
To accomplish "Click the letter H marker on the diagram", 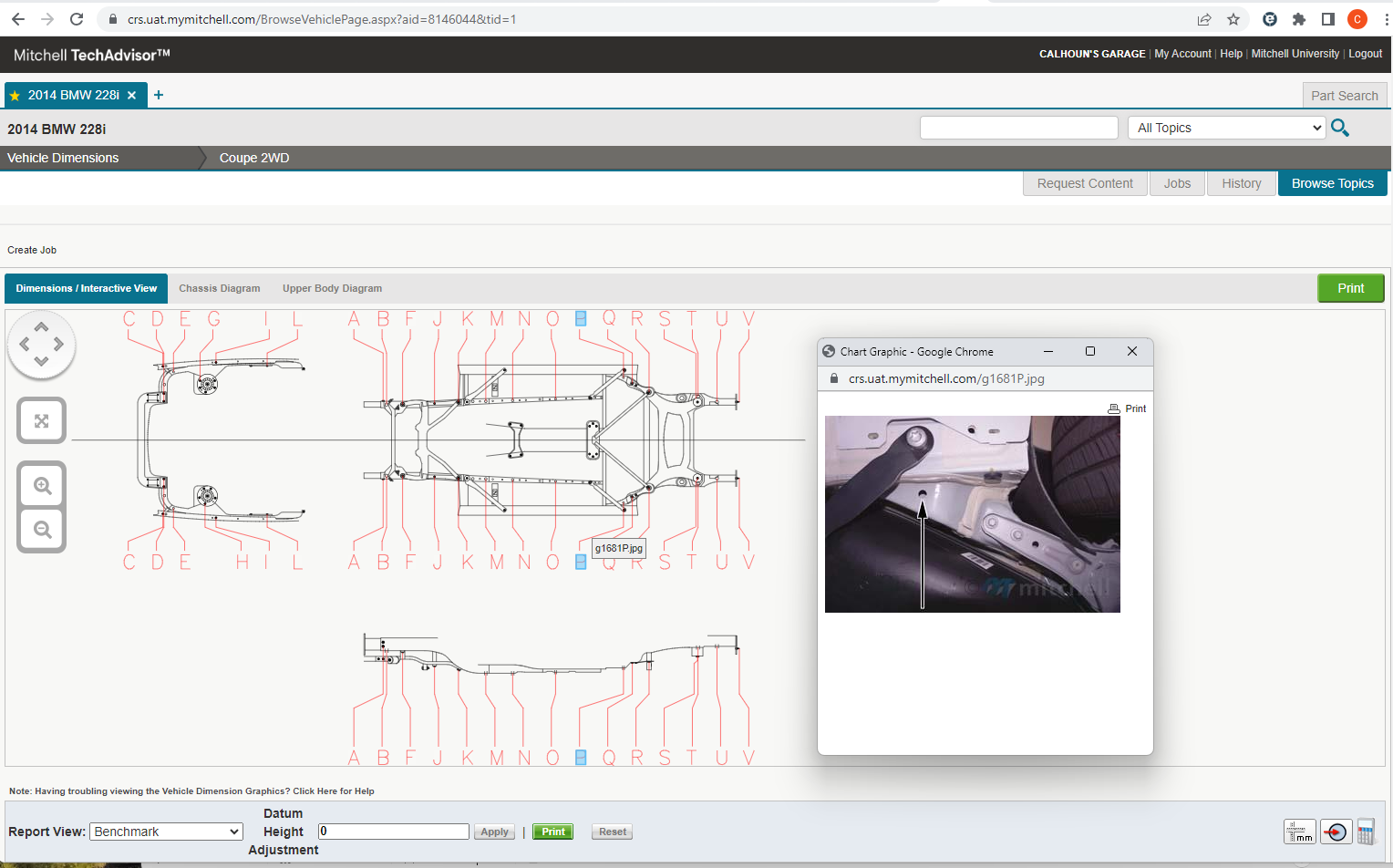I will [242, 562].
